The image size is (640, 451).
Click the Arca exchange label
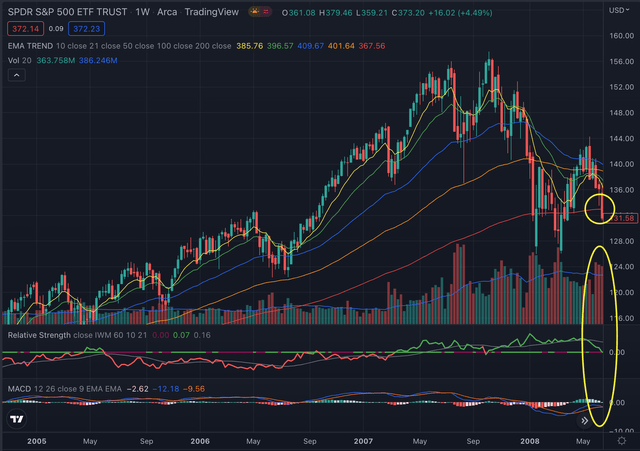tap(167, 12)
